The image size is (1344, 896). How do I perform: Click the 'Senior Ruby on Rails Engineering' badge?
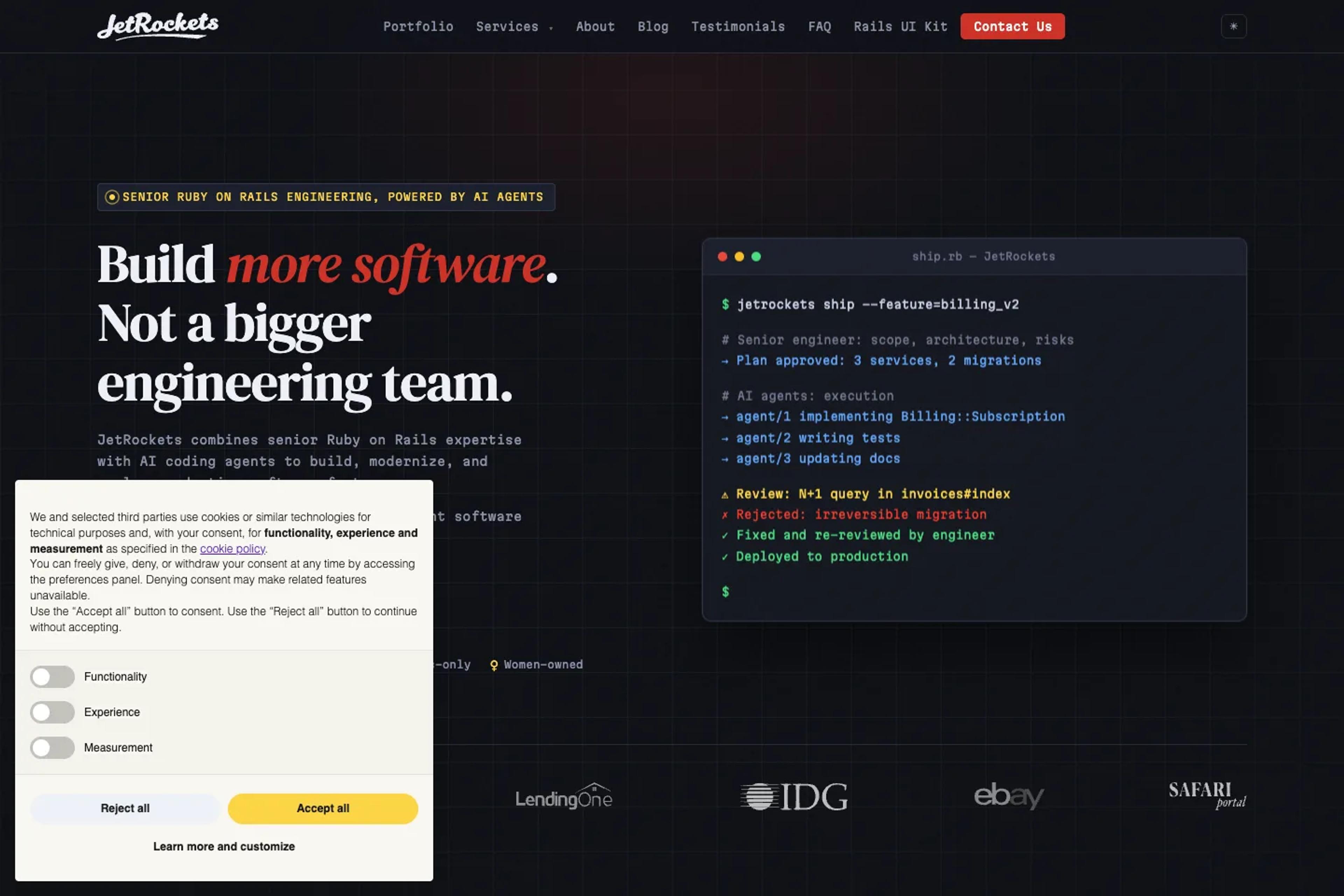[326, 197]
